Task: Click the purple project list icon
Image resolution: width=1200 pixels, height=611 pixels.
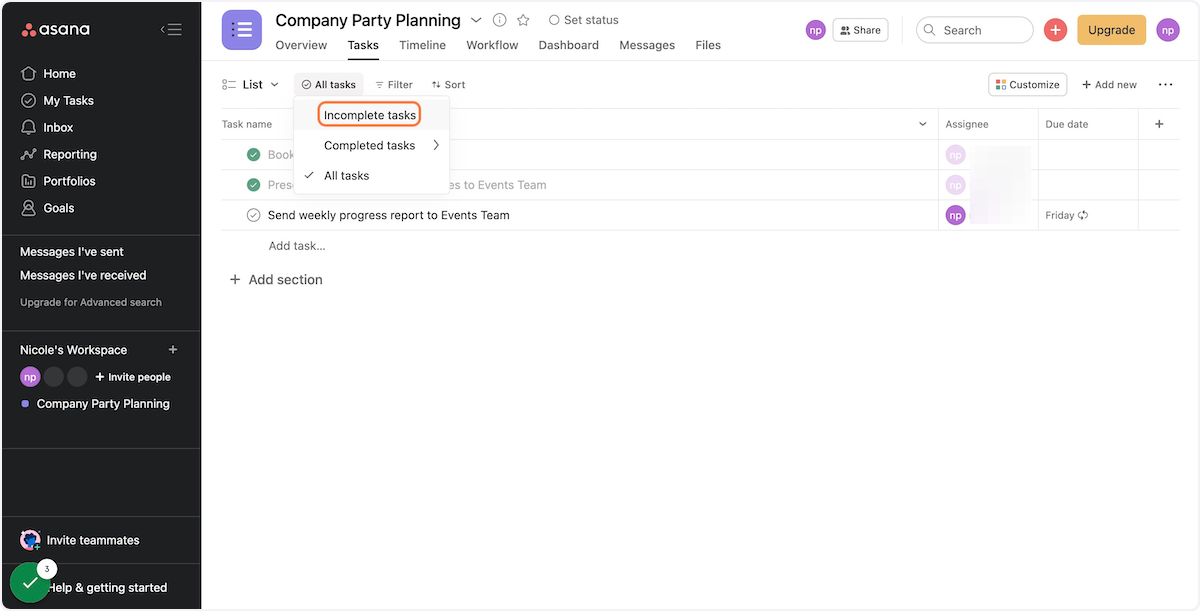Action: [242, 30]
